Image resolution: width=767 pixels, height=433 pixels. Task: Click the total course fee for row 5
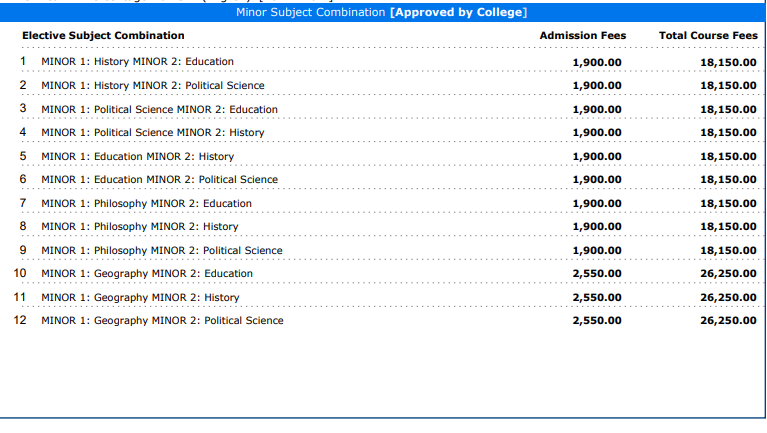728,157
